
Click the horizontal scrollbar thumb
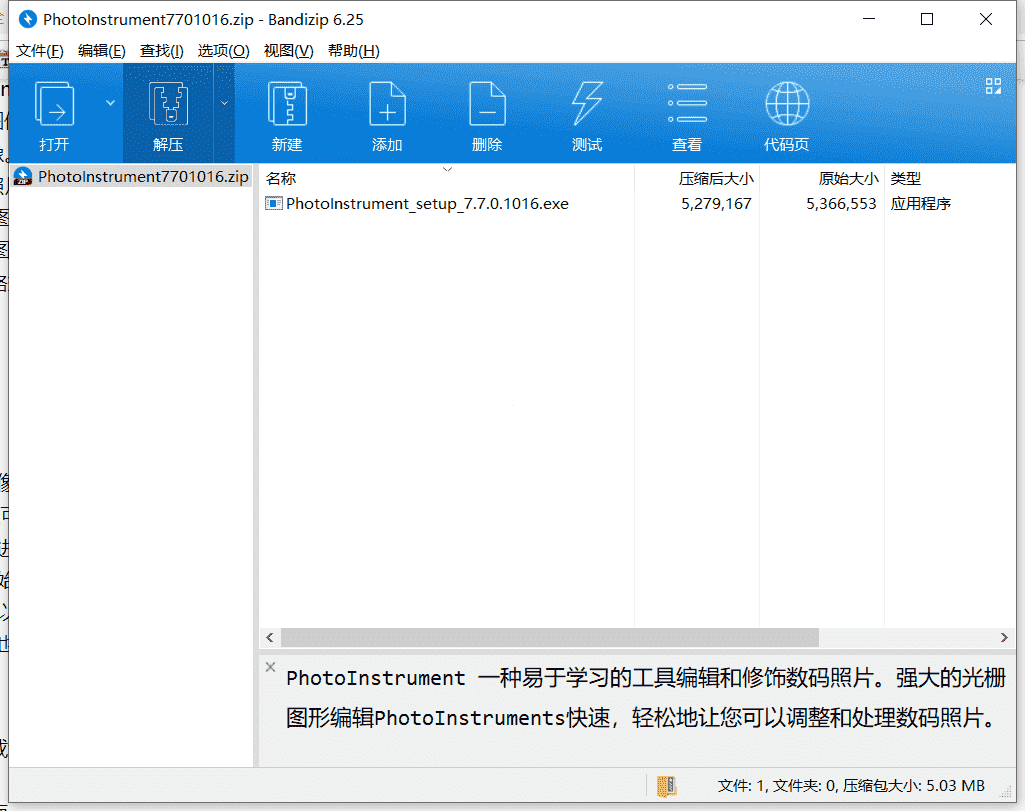click(550, 637)
